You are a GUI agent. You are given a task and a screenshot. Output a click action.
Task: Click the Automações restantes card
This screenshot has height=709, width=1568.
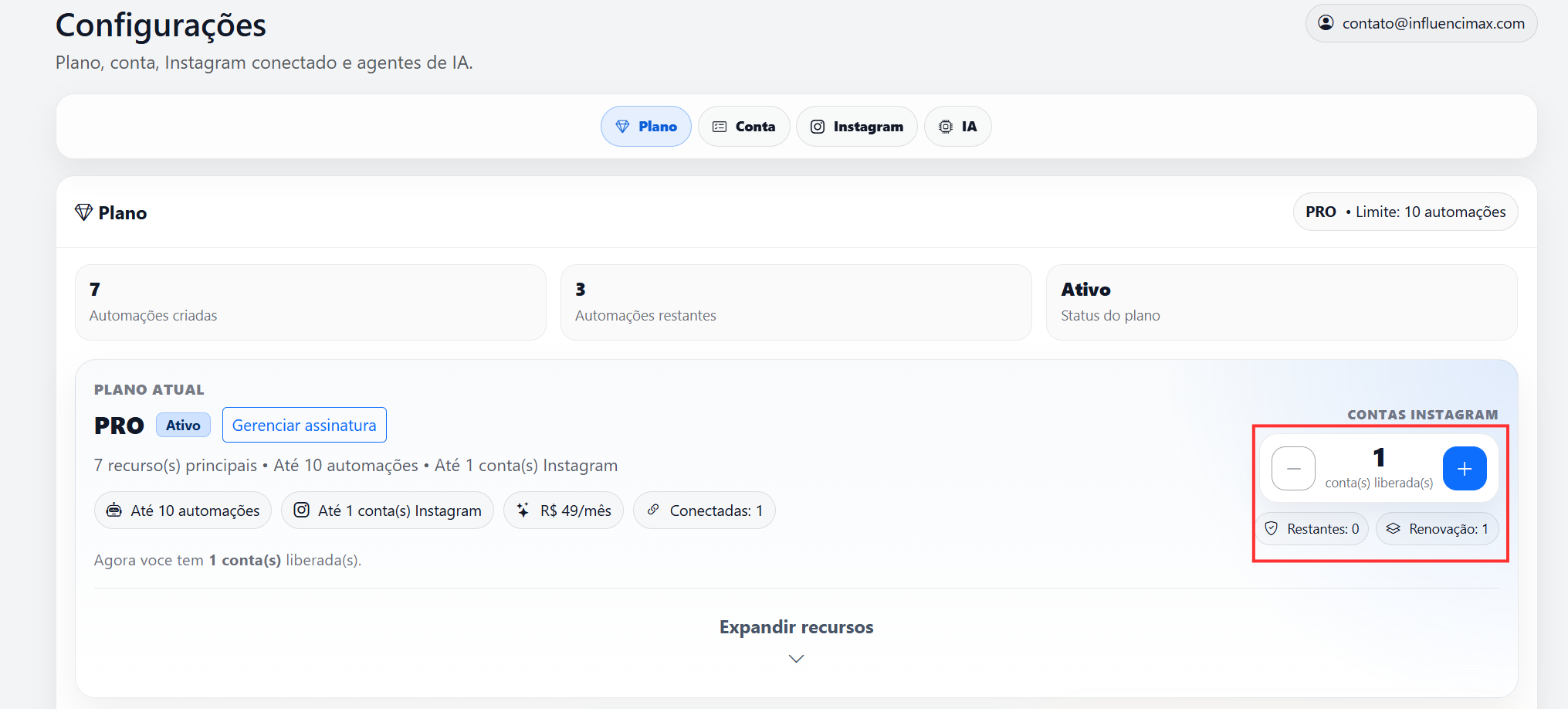[x=796, y=302]
